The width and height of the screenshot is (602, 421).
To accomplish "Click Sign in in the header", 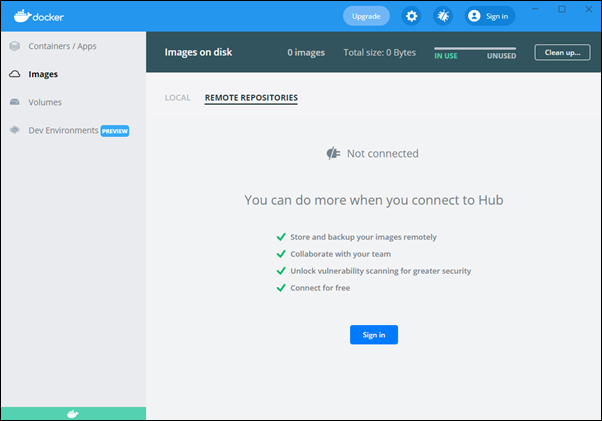I will (x=490, y=16).
